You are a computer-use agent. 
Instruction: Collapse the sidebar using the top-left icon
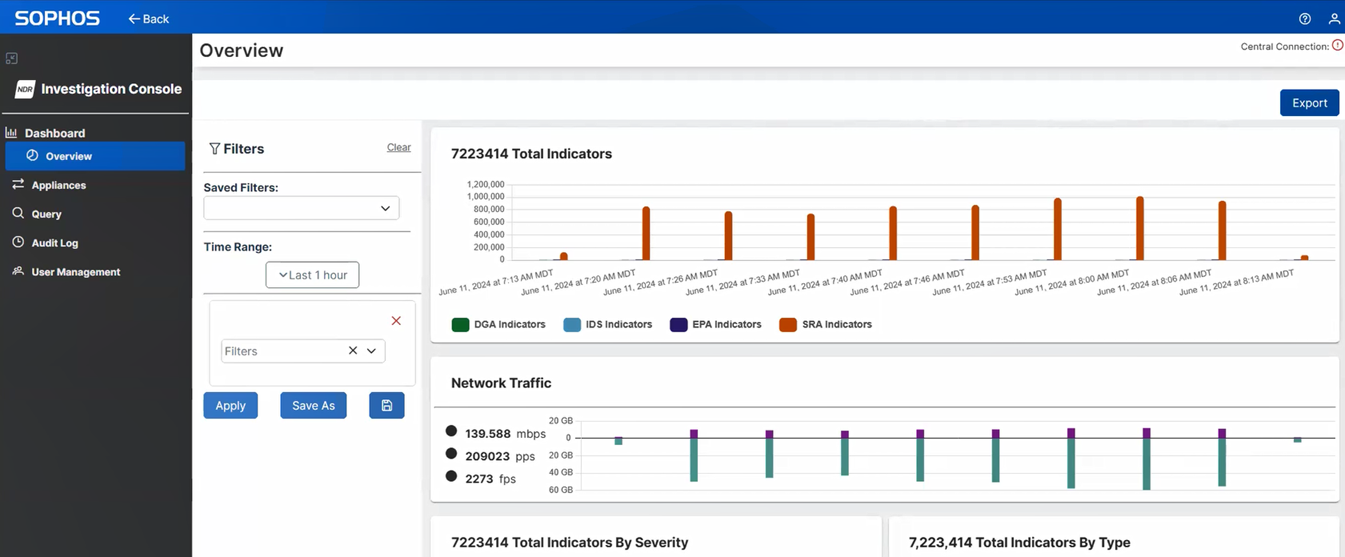12,59
